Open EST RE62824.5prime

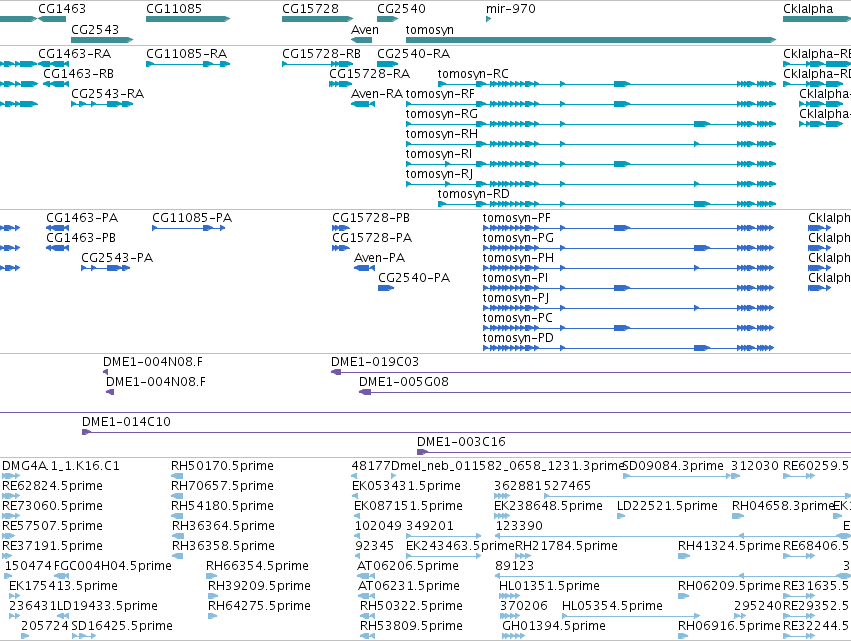(x=52, y=486)
